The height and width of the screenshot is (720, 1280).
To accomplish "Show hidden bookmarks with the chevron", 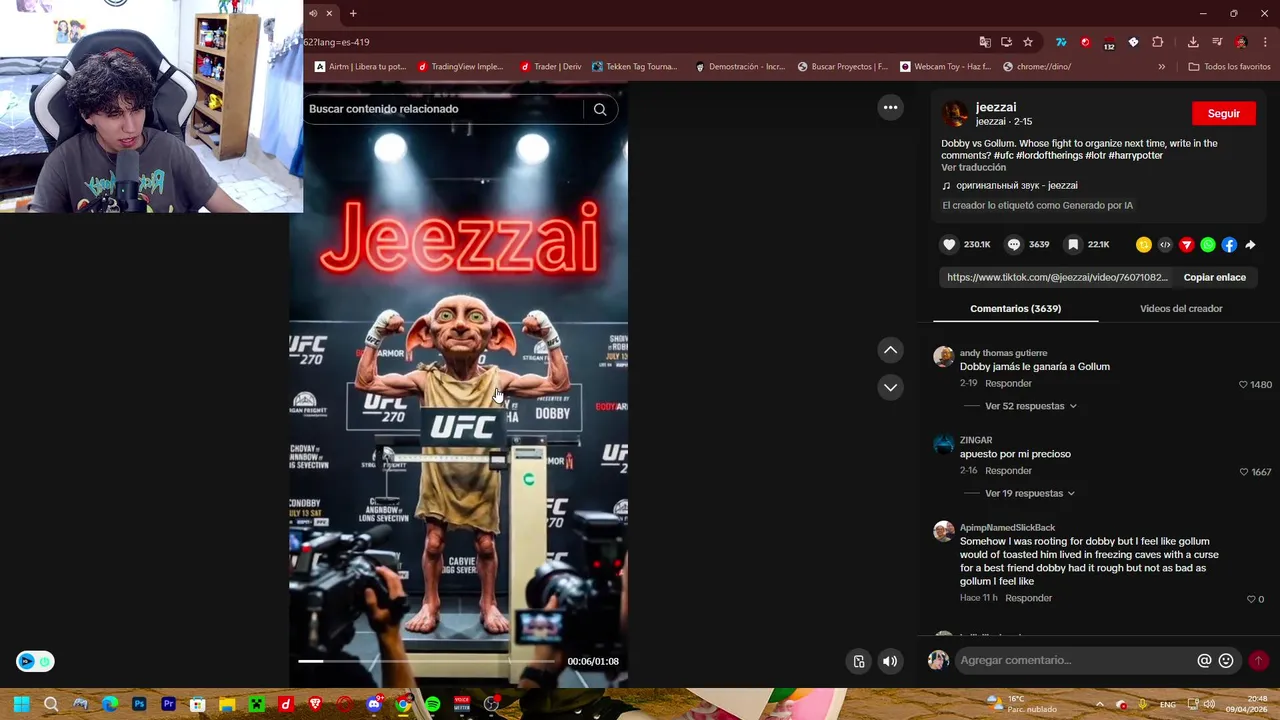I will (x=1161, y=67).
